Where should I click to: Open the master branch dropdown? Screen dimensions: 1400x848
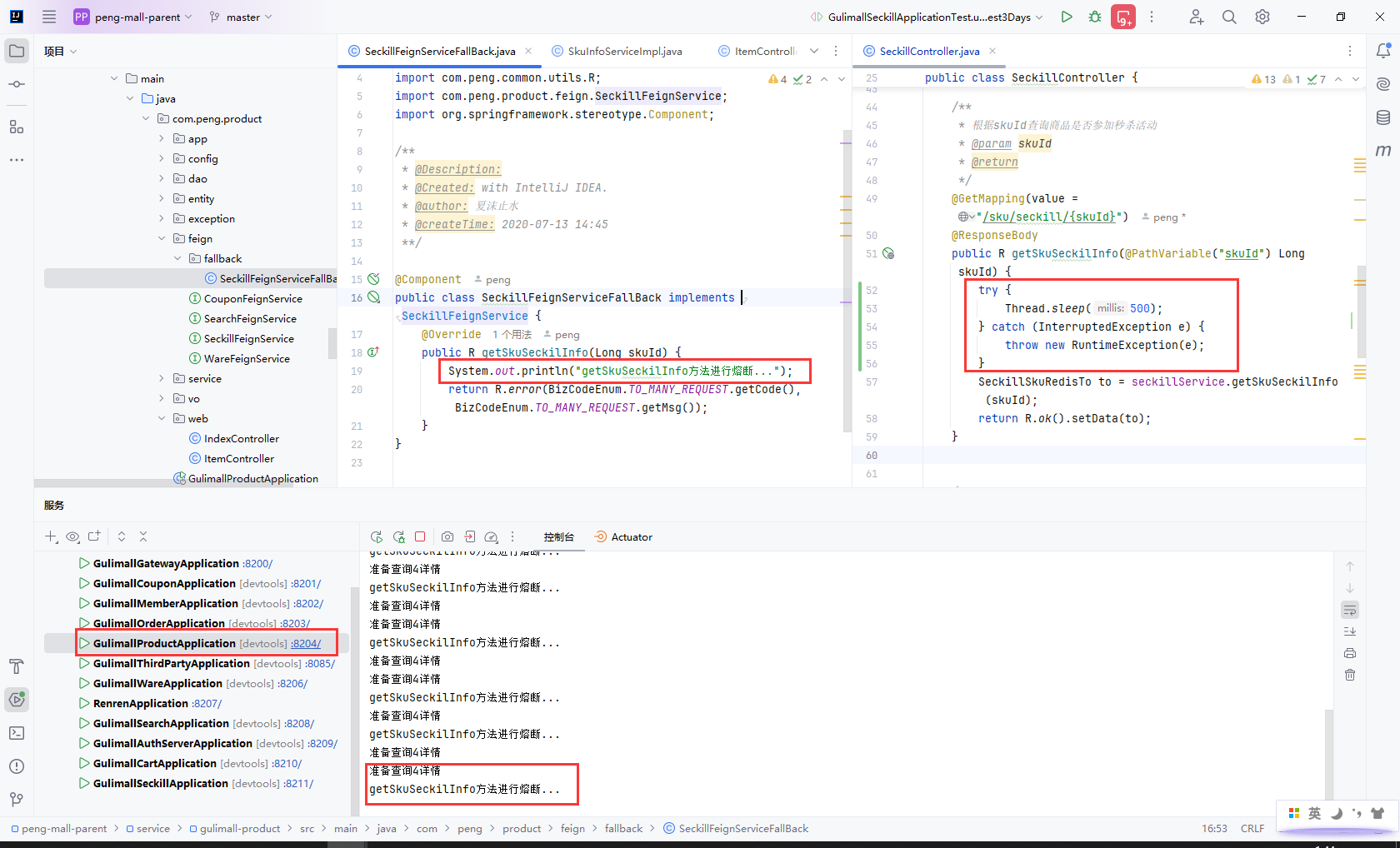[x=241, y=17]
